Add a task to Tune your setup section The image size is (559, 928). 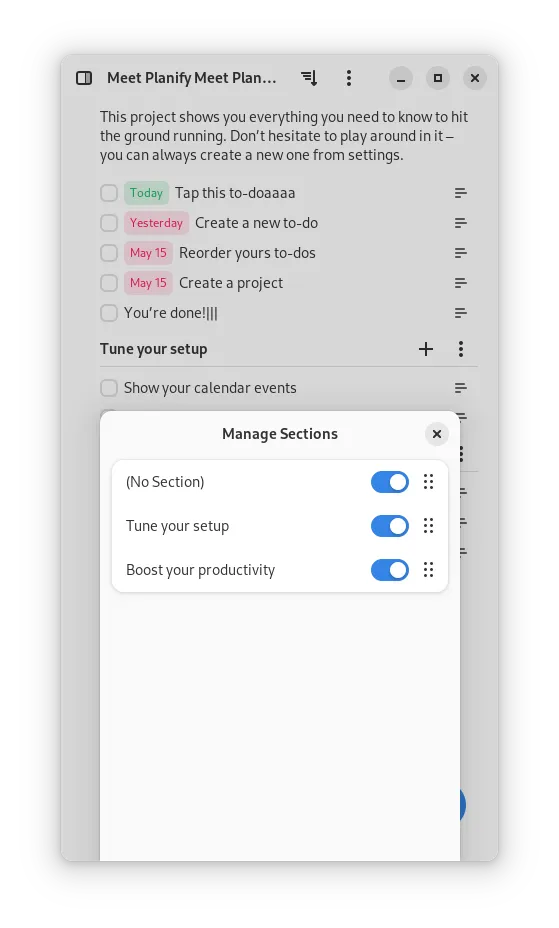(426, 349)
